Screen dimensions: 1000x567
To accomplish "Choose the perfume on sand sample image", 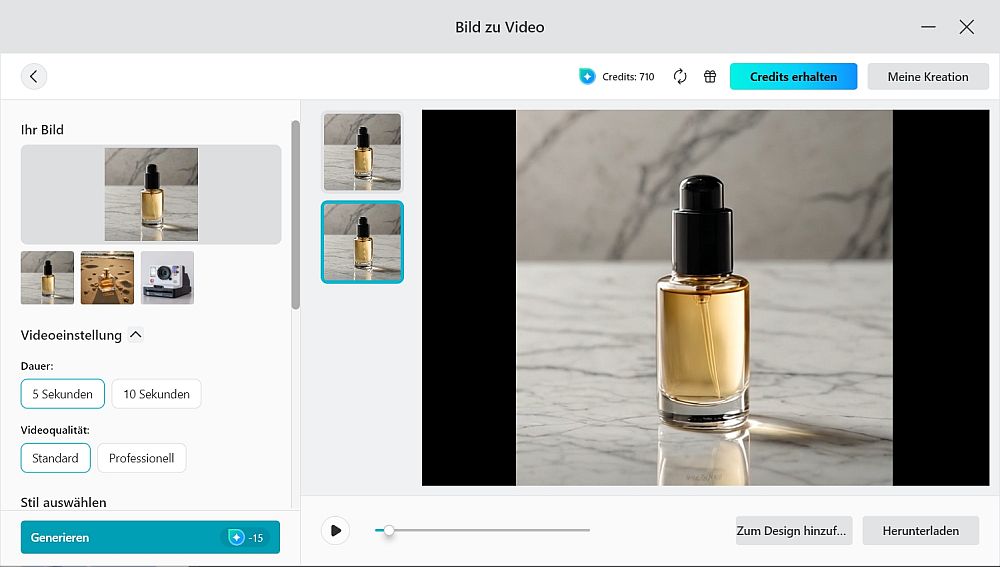I will coord(107,277).
